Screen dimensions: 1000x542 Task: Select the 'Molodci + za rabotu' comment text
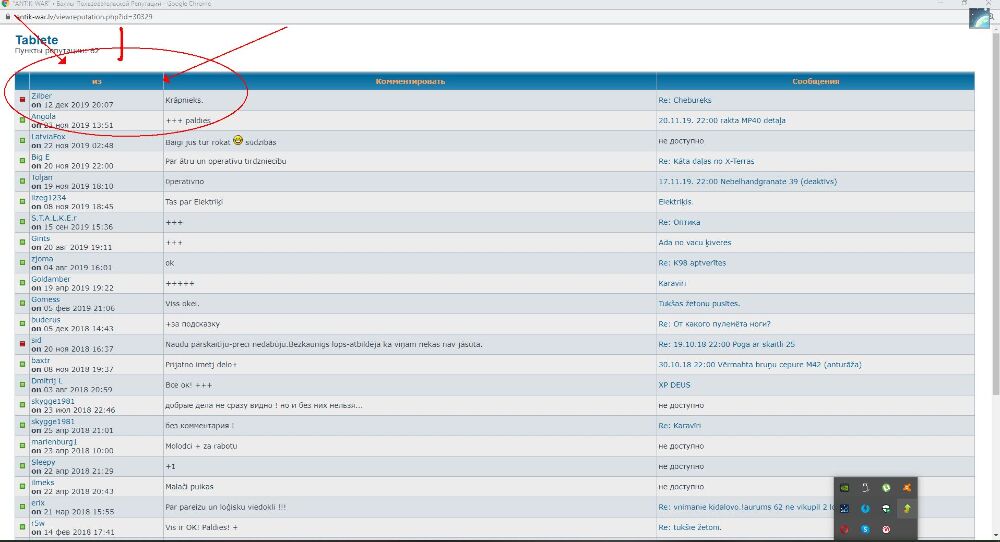[x=201, y=446]
